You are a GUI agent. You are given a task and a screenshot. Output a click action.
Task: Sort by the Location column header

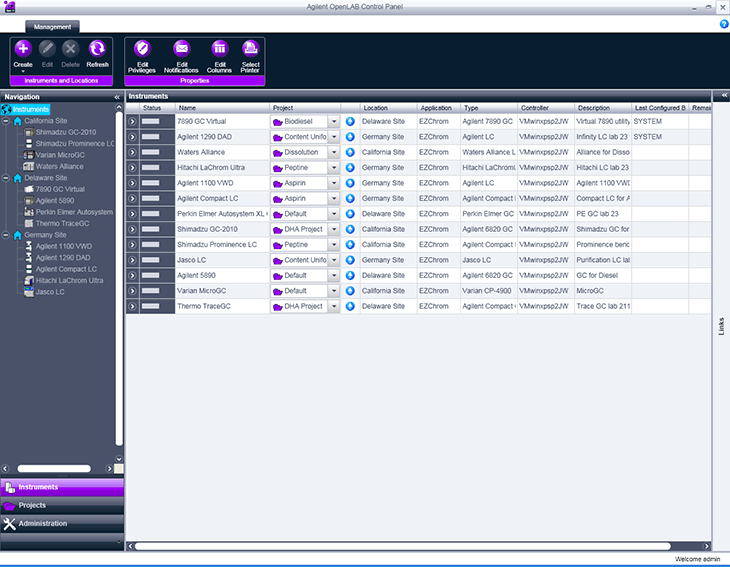(388, 108)
